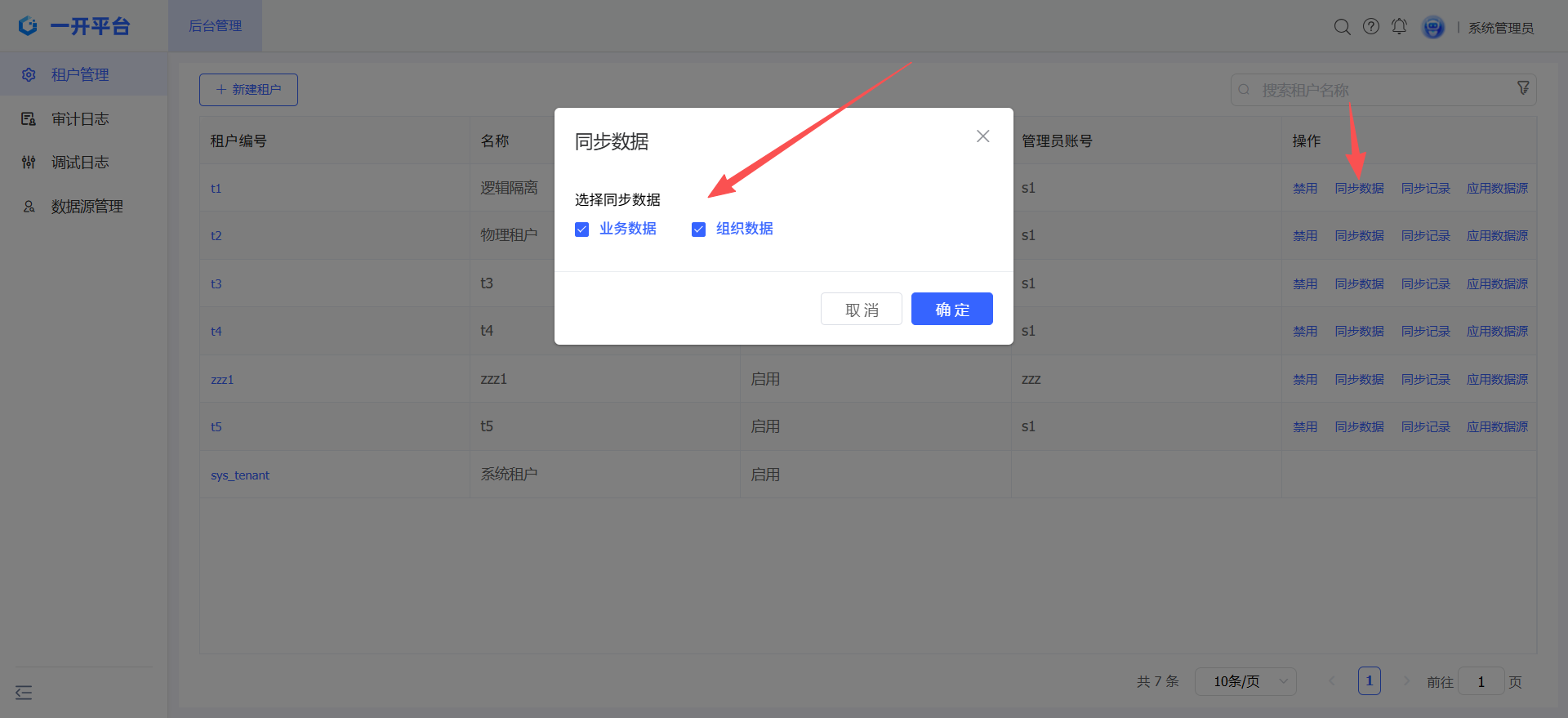Click the 搜索租户名称 search field
1568x718 pixels.
pos(1383,90)
